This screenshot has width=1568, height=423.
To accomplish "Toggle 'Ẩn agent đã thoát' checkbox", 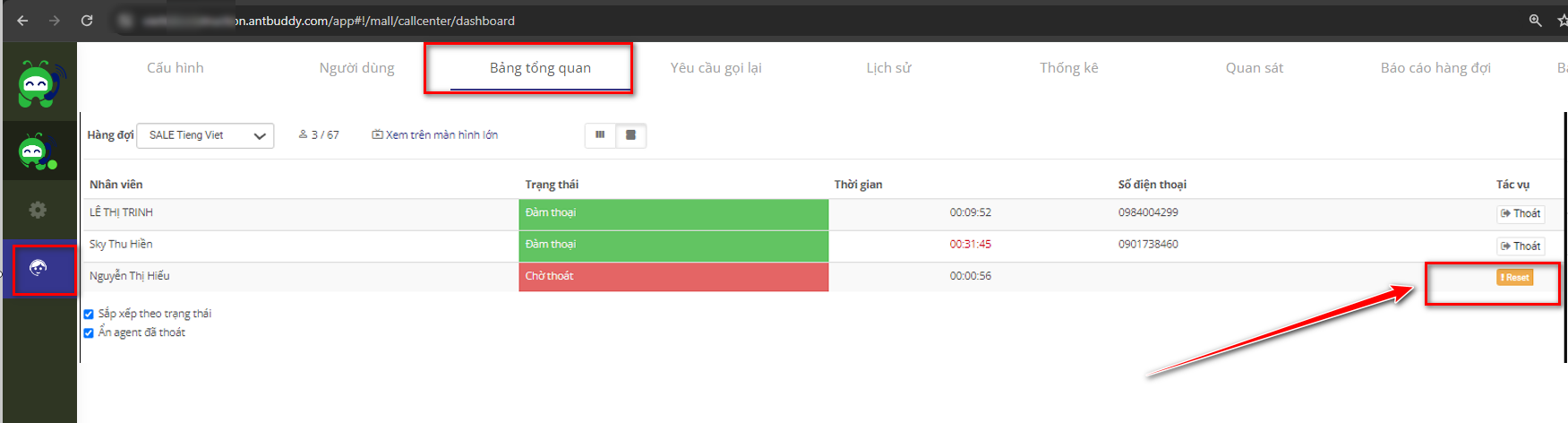I will [89, 333].
